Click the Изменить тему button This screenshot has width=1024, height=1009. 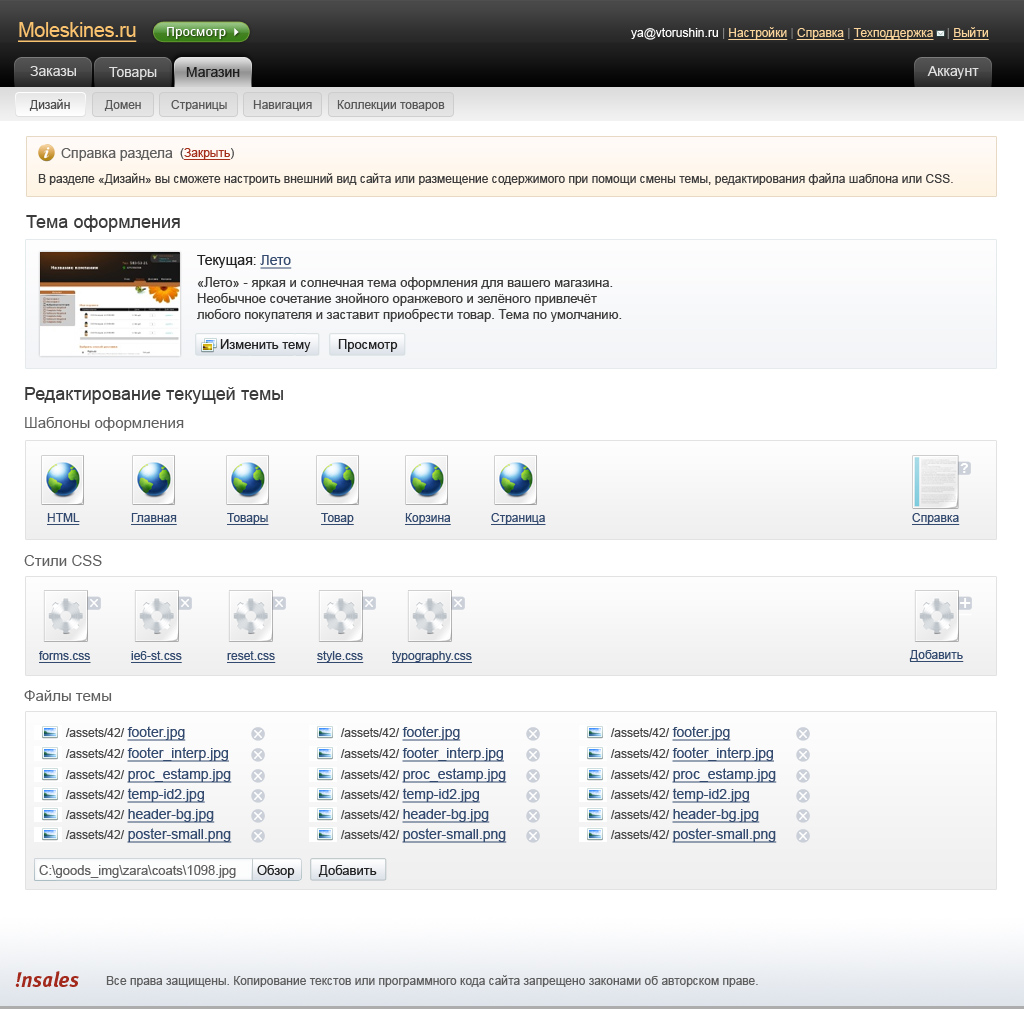pos(257,344)
